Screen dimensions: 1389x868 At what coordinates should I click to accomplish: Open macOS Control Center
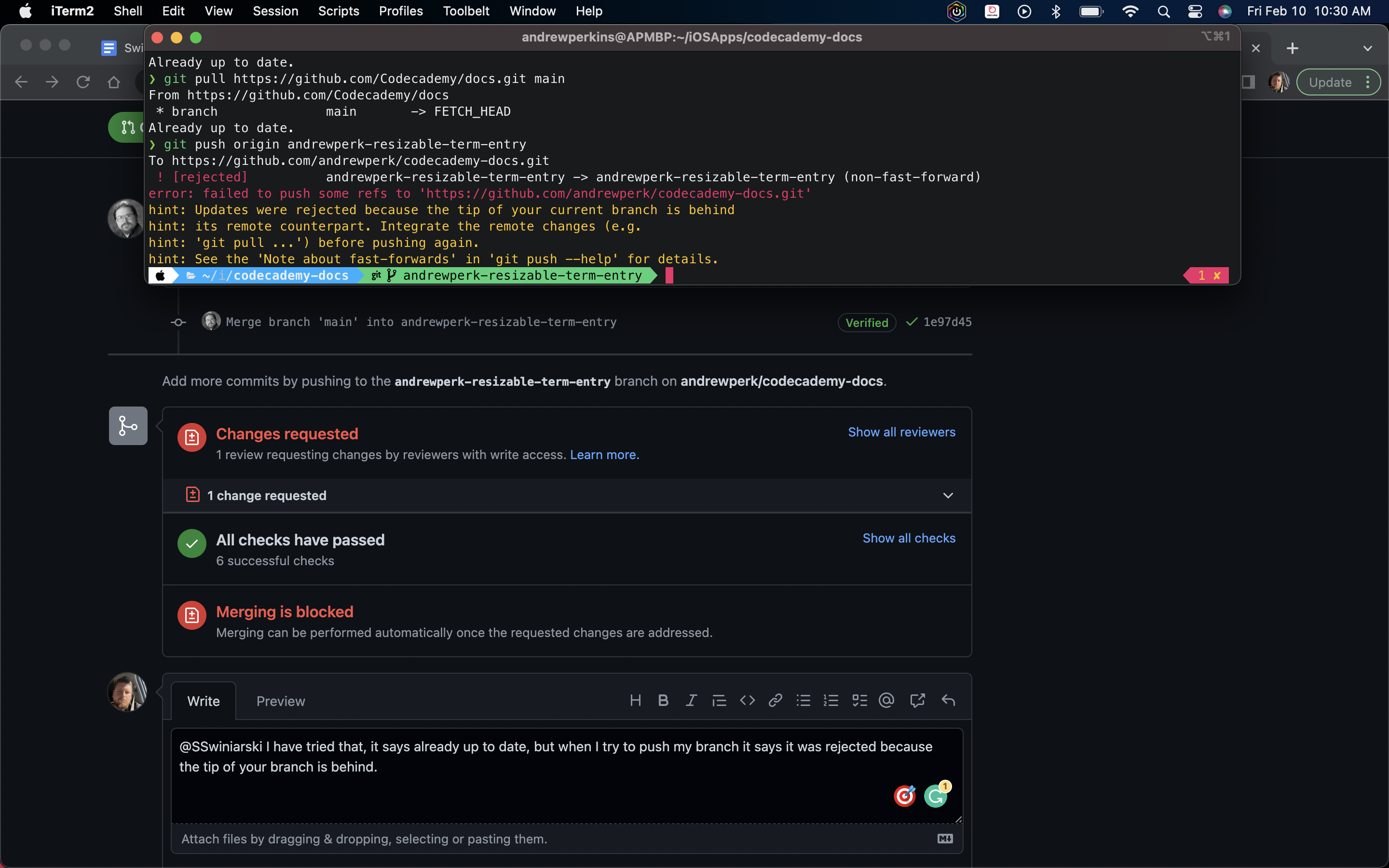click(x=1195, y=12)
